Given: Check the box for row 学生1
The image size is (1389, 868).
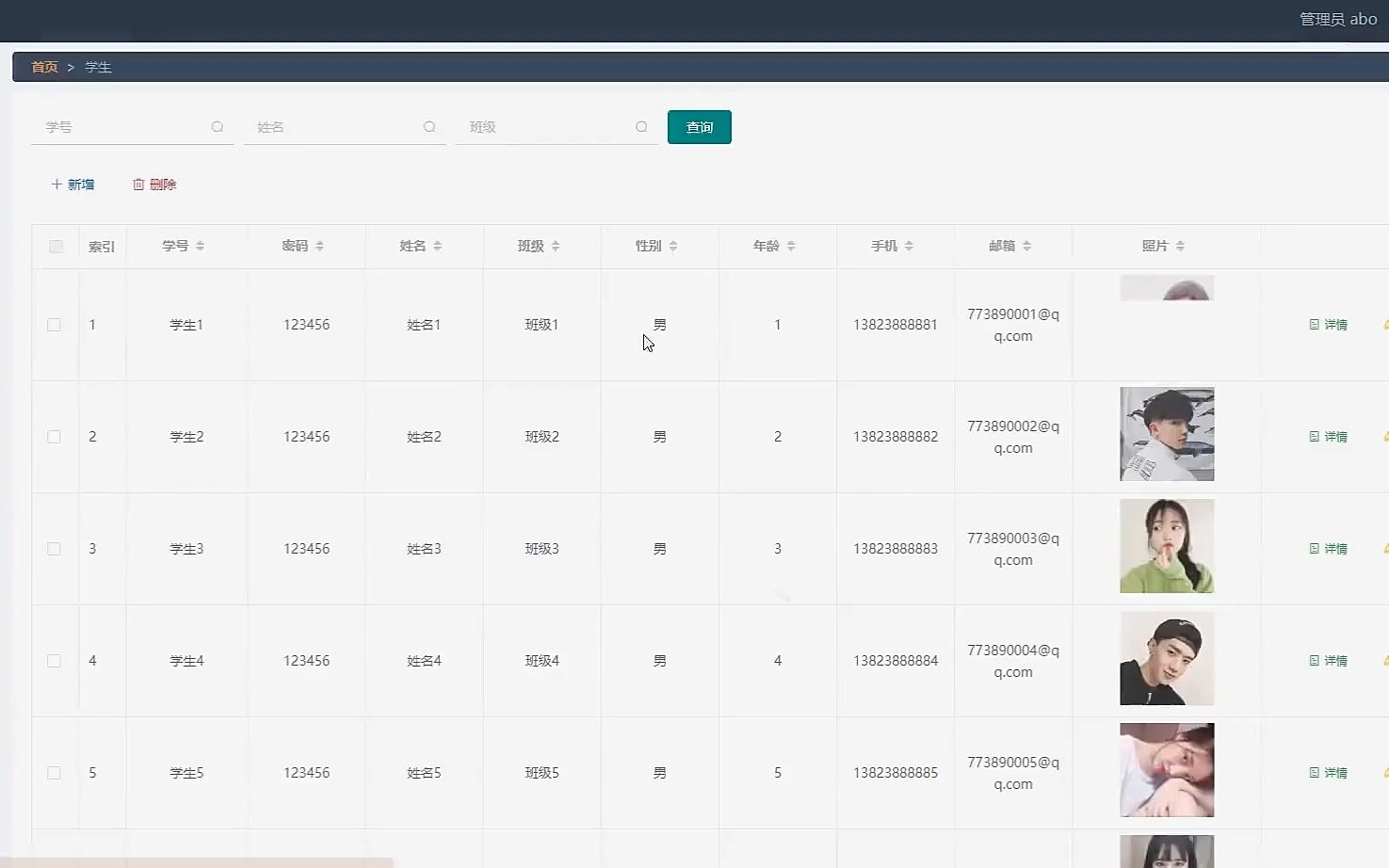Looking at the screenshot, I should tap(54, 325).
